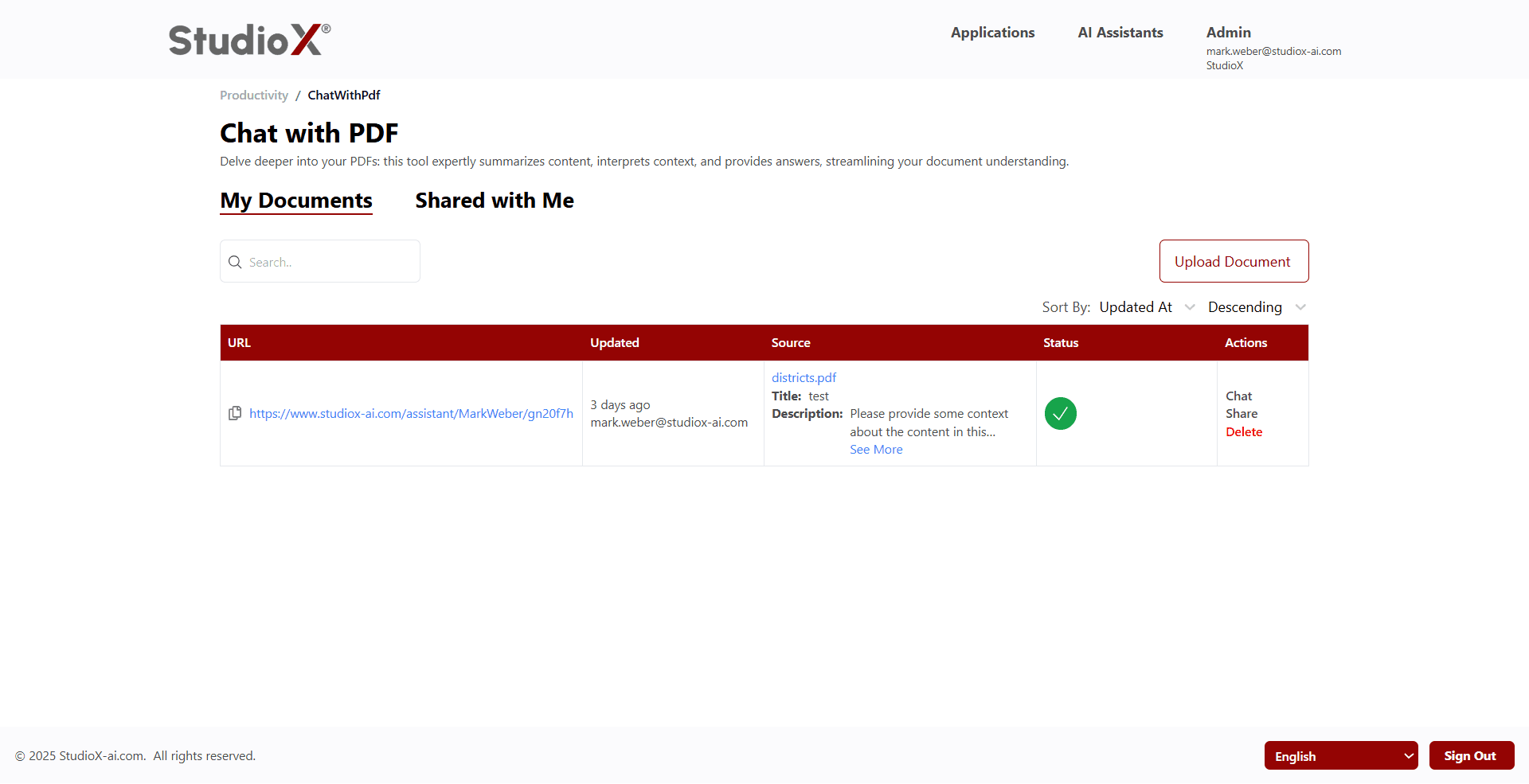Select the My Documents tab
This screenshot has width=1529, height=784.
pyautogui.click(x=295, y=201)
